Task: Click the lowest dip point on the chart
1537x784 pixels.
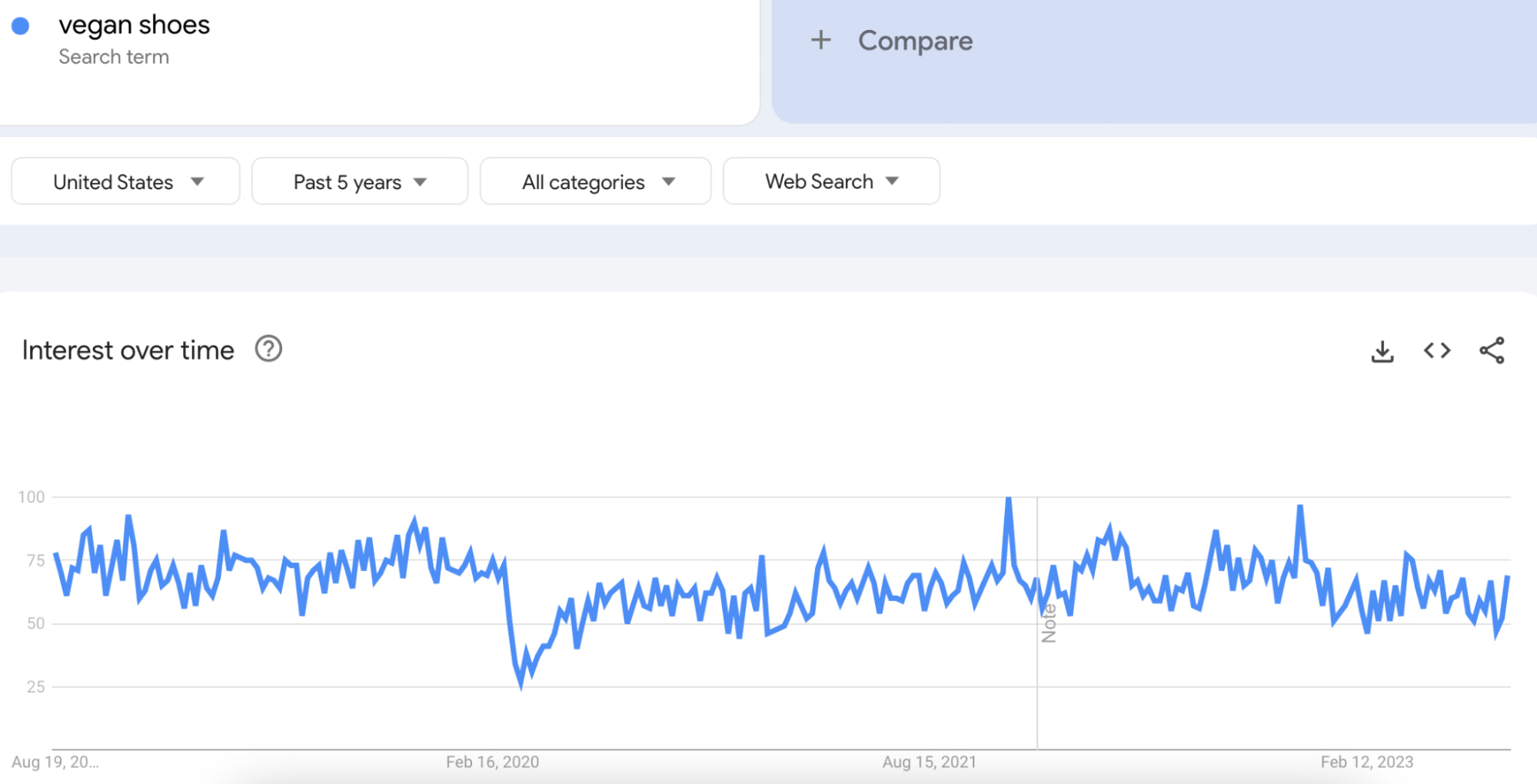Action: (521, 683)
